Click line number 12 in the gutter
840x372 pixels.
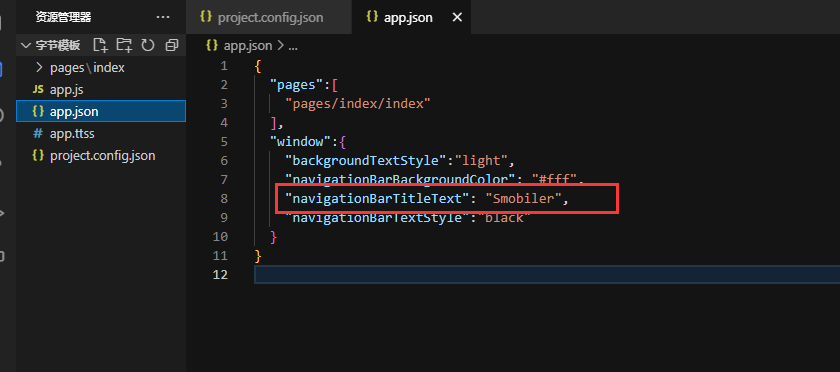(x=220, y=274)
